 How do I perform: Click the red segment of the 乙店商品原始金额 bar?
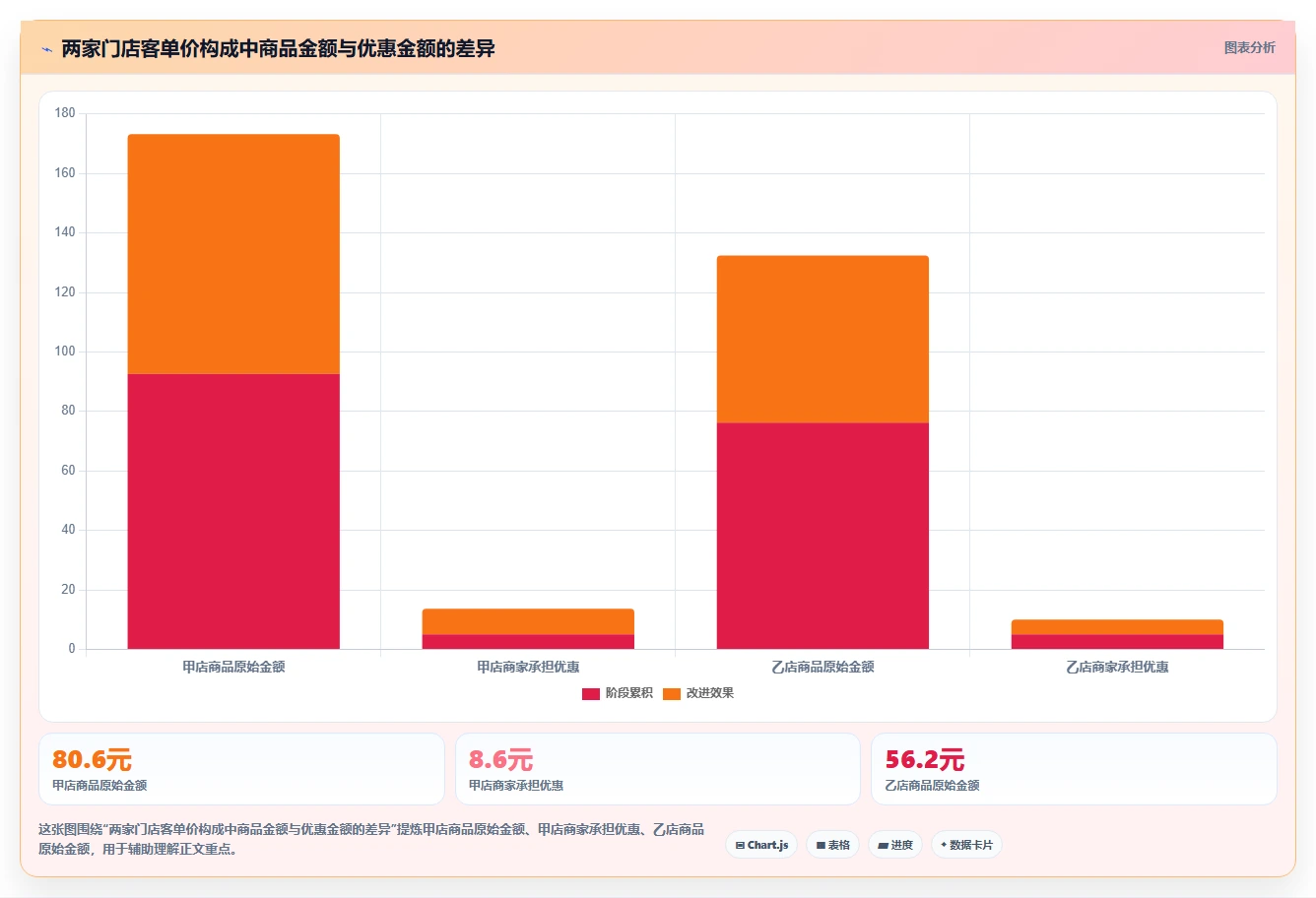pos(822,536)
